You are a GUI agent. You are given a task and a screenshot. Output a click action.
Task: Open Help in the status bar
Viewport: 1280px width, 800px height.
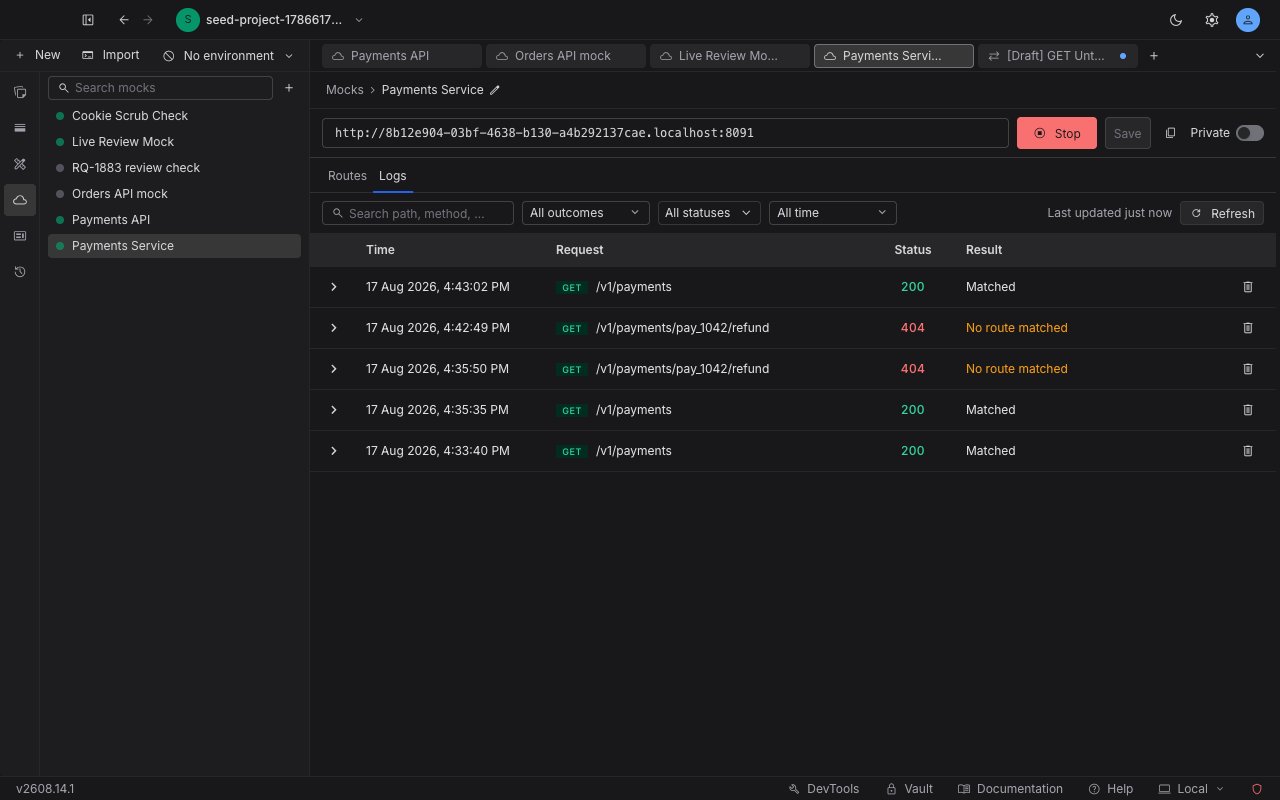(1111, 789)
